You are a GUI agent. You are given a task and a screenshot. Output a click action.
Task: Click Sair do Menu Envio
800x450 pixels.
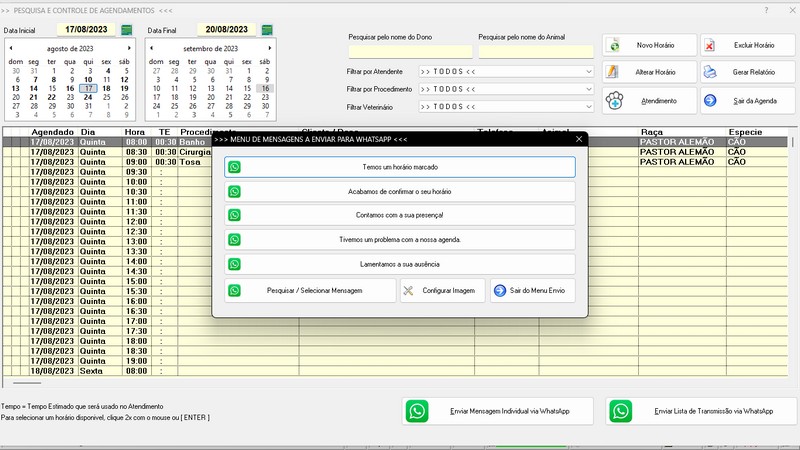[533, 290]
